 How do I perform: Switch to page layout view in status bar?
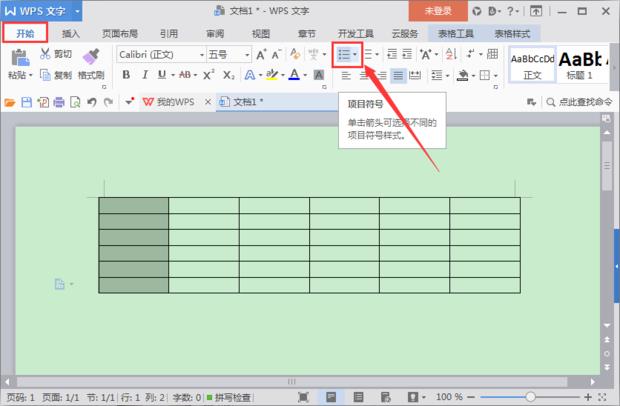tap(331, 397)
